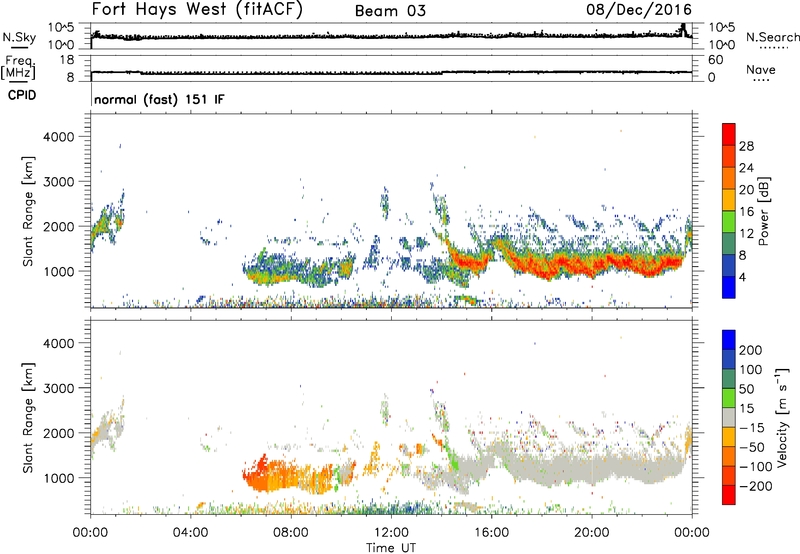
Task: Click the '04:00' time tick label
Action: click(190, 533)
